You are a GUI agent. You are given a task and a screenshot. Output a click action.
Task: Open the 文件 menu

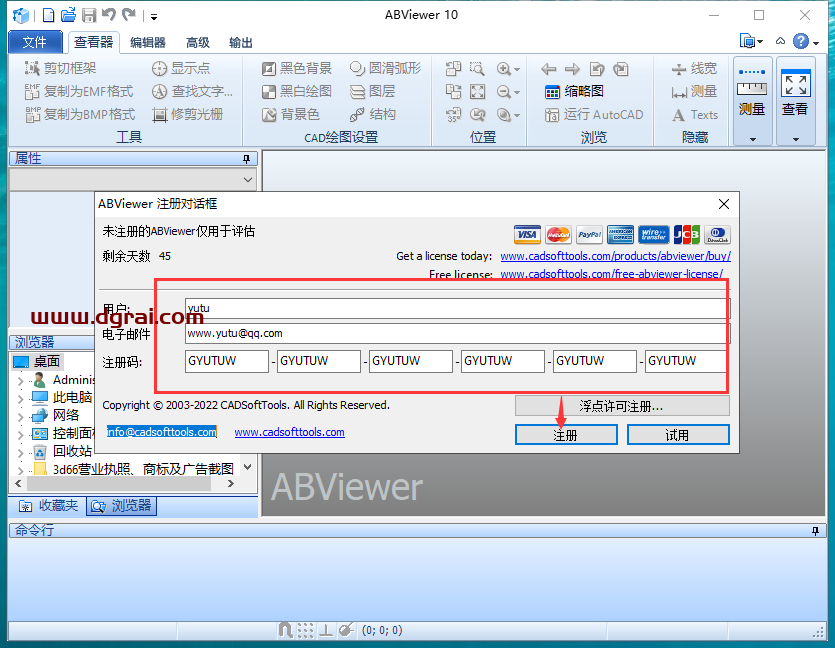[x=35, y=43]
